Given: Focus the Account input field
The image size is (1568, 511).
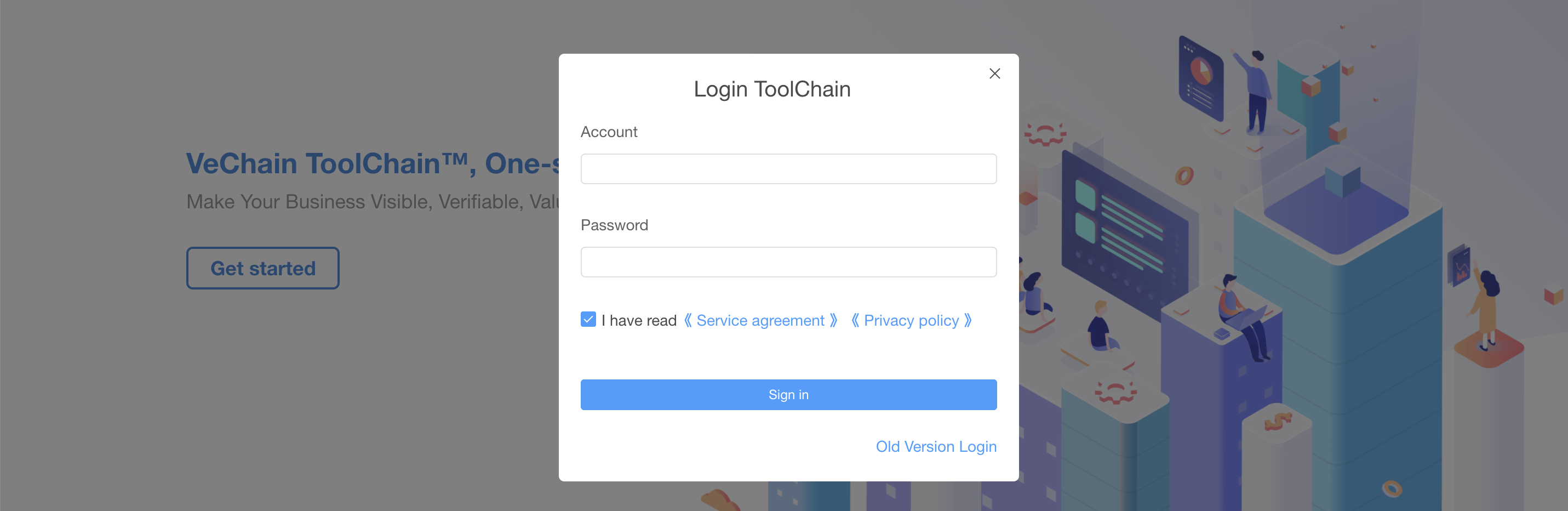Looking at the screenshot, I should pyautogui.click(x=788, y=169).
